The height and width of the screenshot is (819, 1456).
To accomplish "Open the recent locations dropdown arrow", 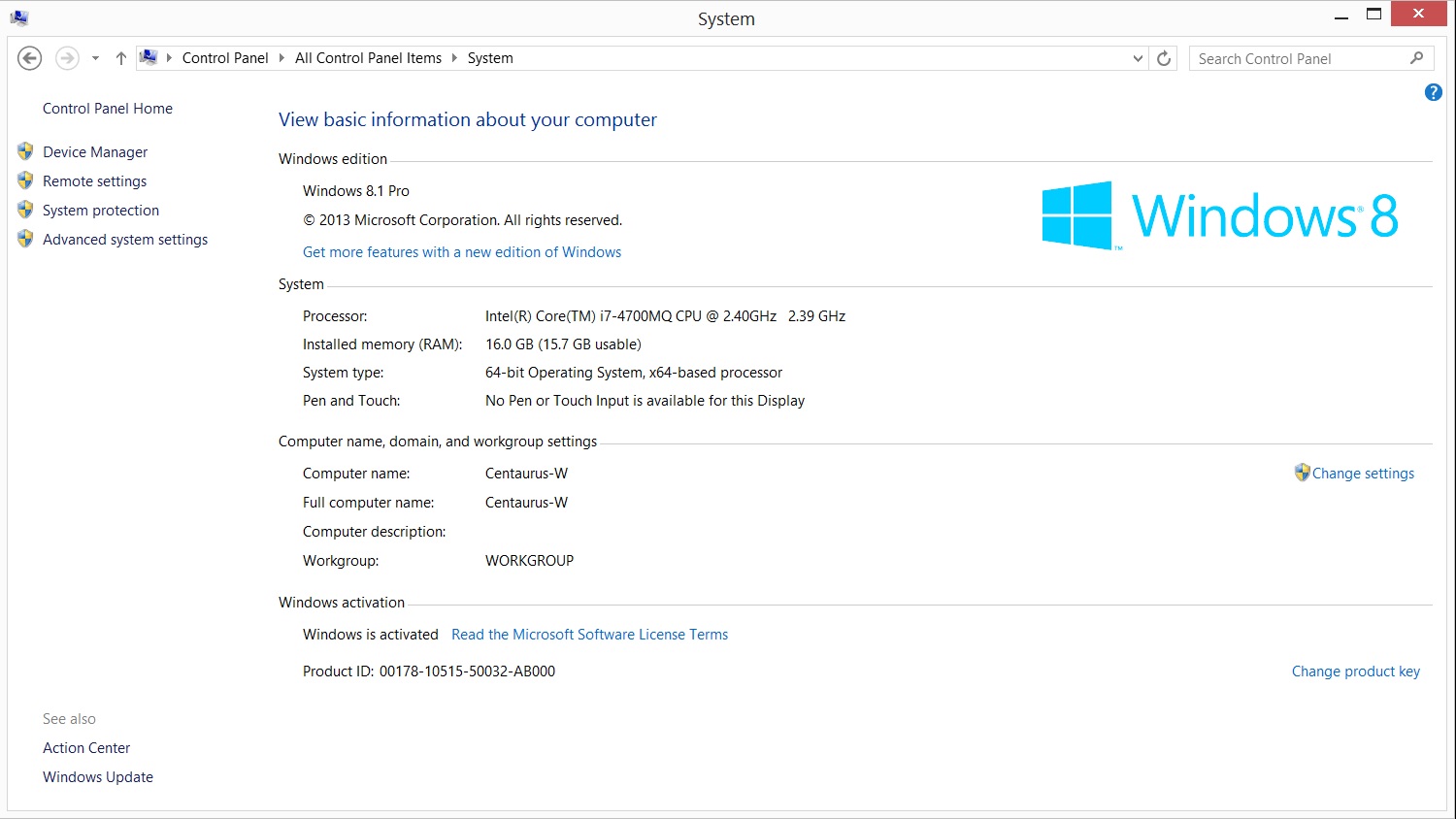I will pos(95,58).
